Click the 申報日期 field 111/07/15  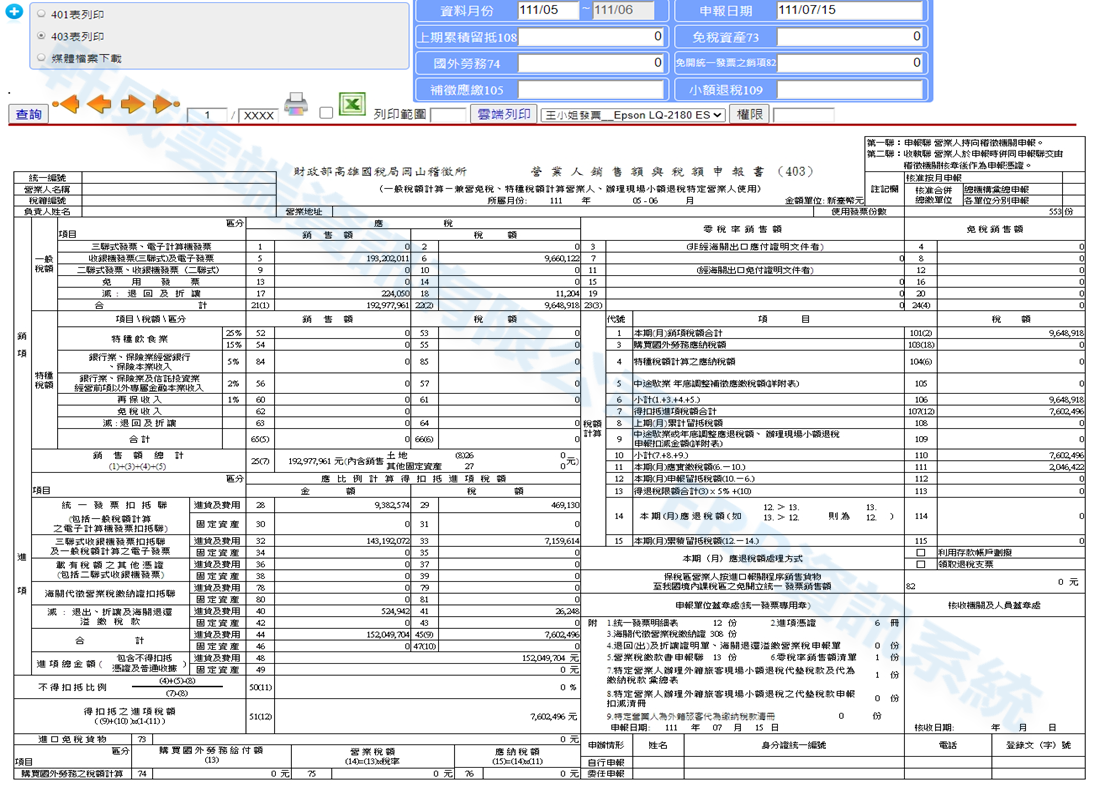849,10
